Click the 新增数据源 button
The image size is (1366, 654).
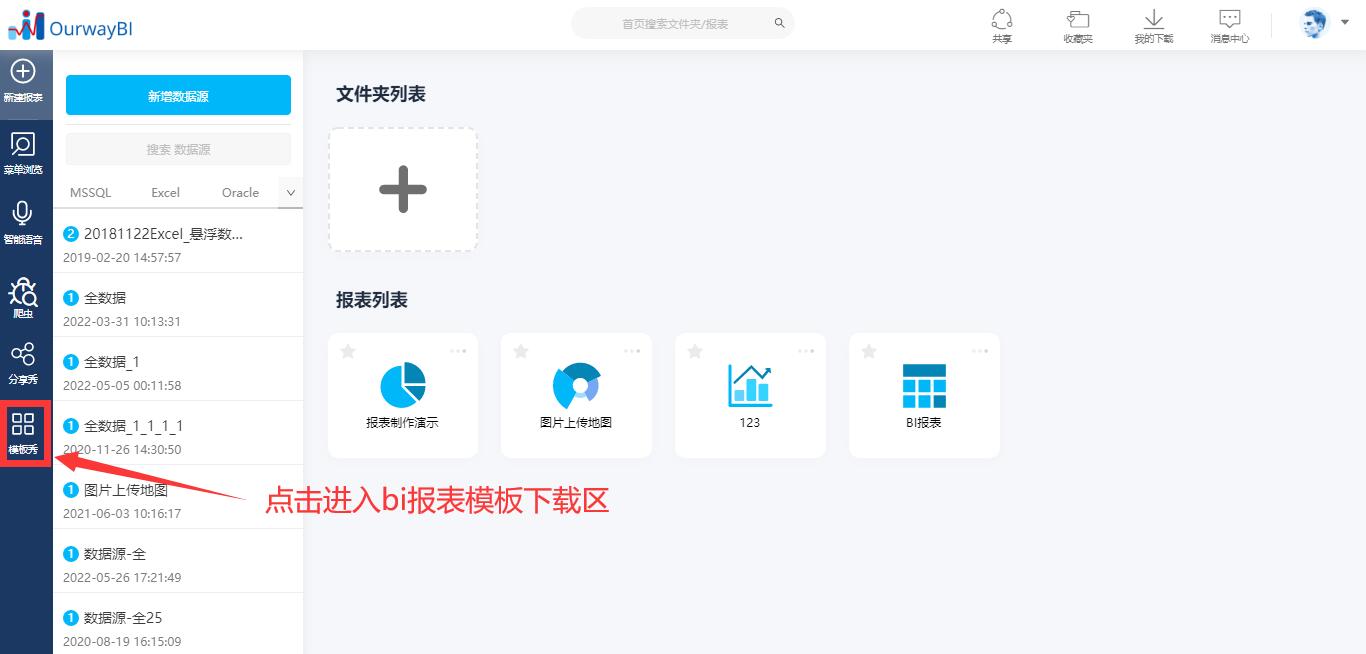(x=178, y=96)
